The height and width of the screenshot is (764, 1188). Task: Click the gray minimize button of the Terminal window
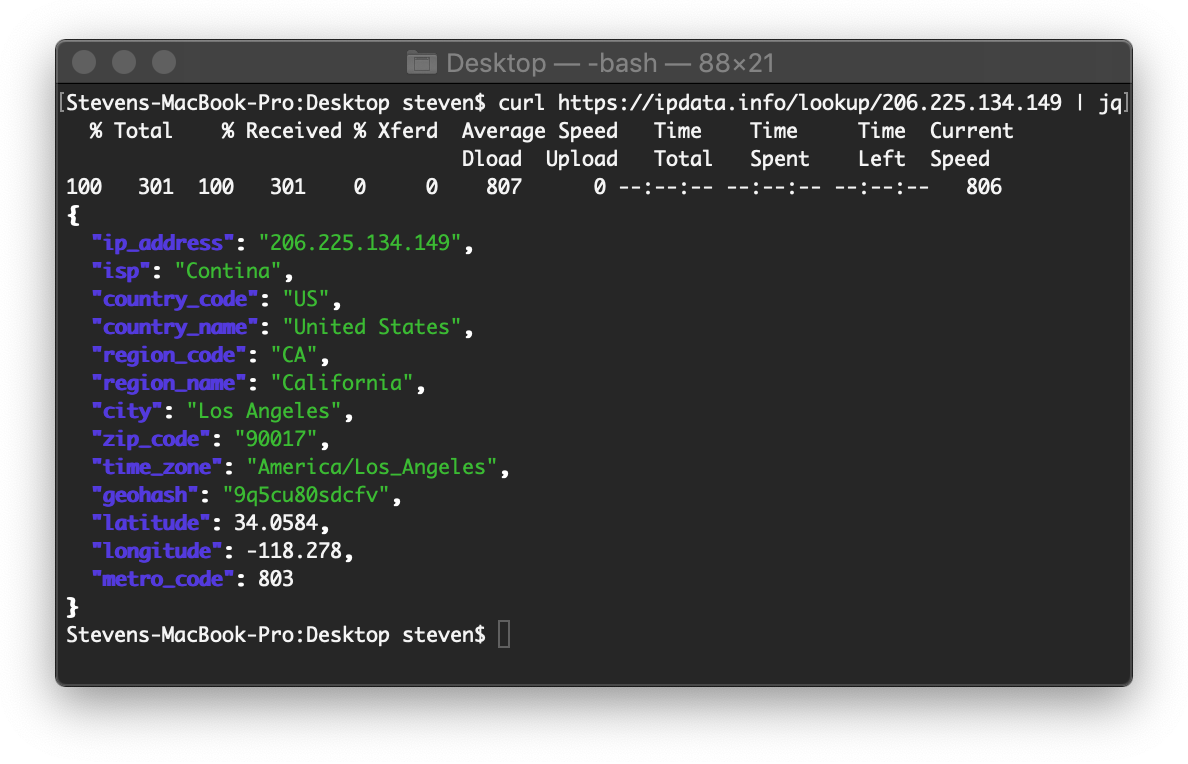point(123,62)
